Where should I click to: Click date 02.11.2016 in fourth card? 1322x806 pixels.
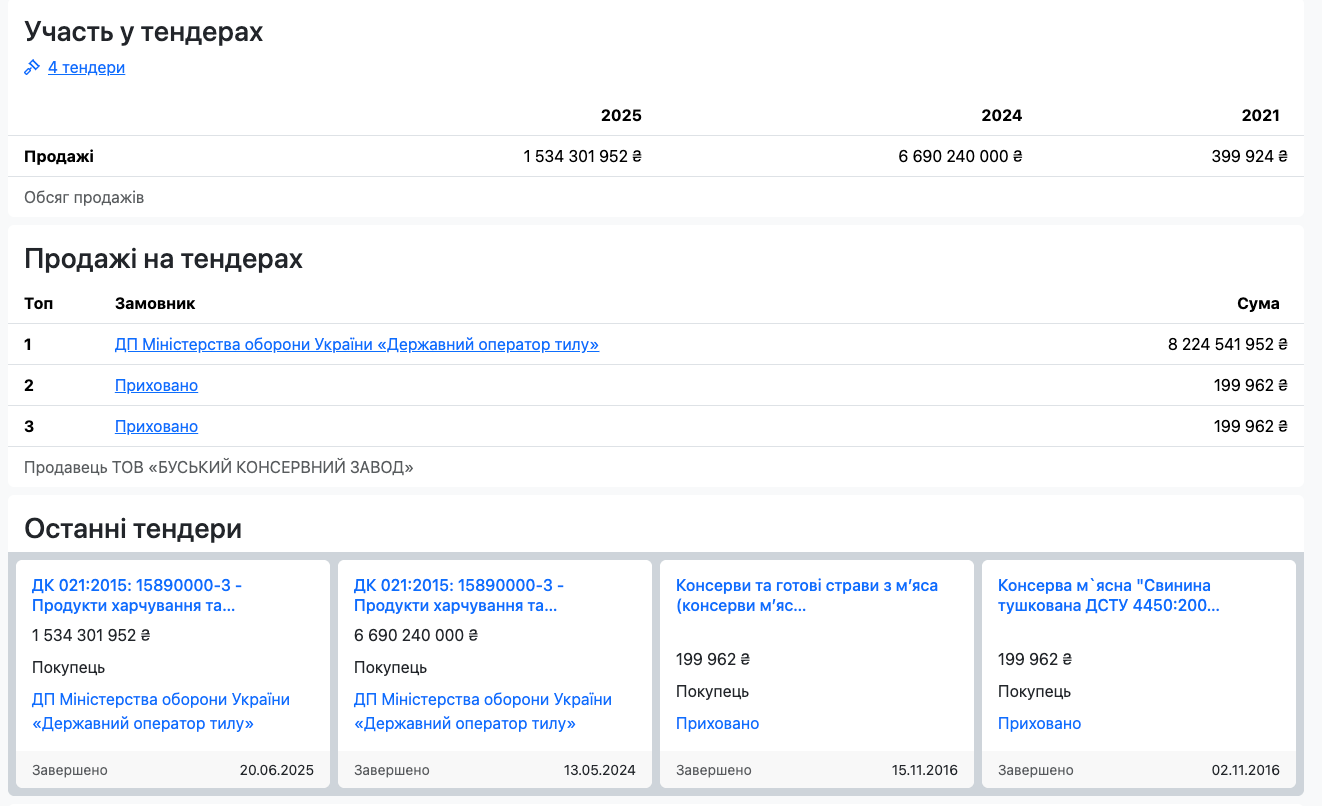(x=1246, y=770)
